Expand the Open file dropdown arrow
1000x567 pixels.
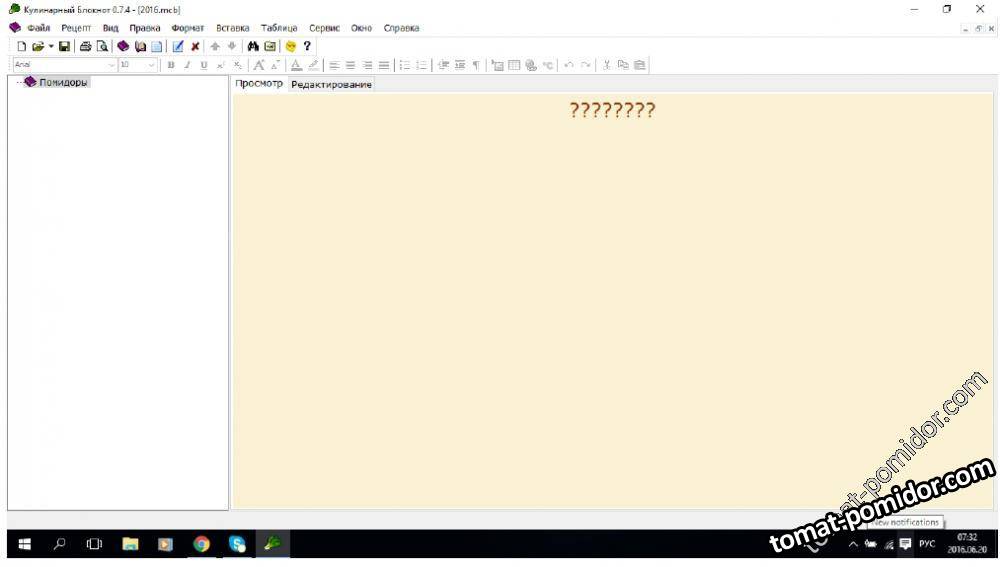pos(51,46)
